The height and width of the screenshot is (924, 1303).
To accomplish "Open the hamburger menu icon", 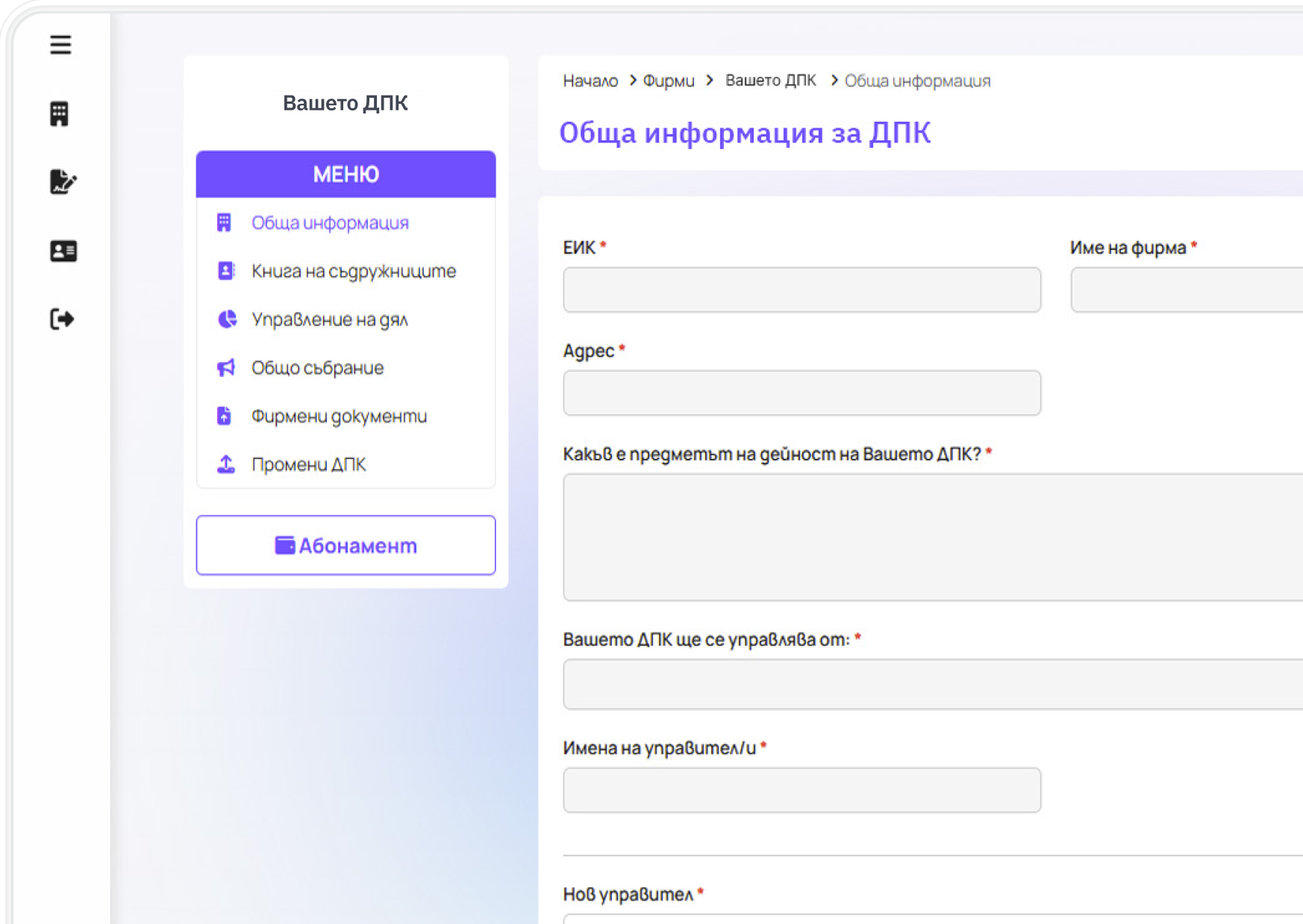I will point(60,45).
